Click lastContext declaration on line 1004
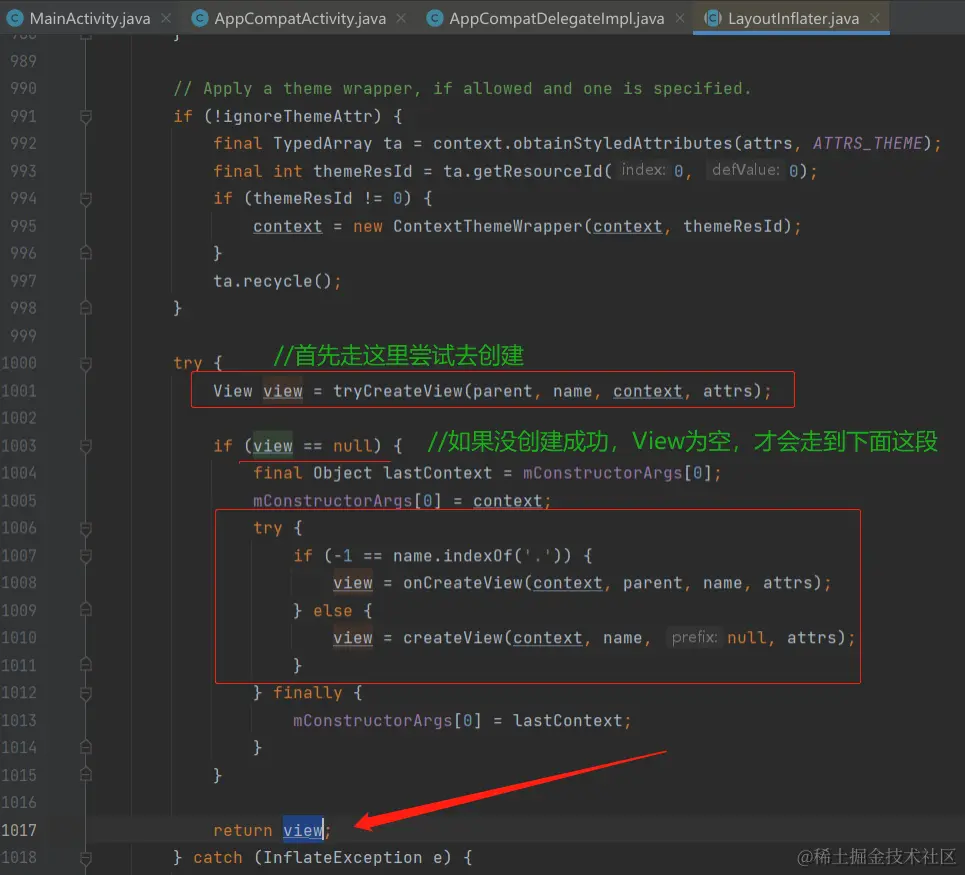The image size is (965, 875). (438, 473)
